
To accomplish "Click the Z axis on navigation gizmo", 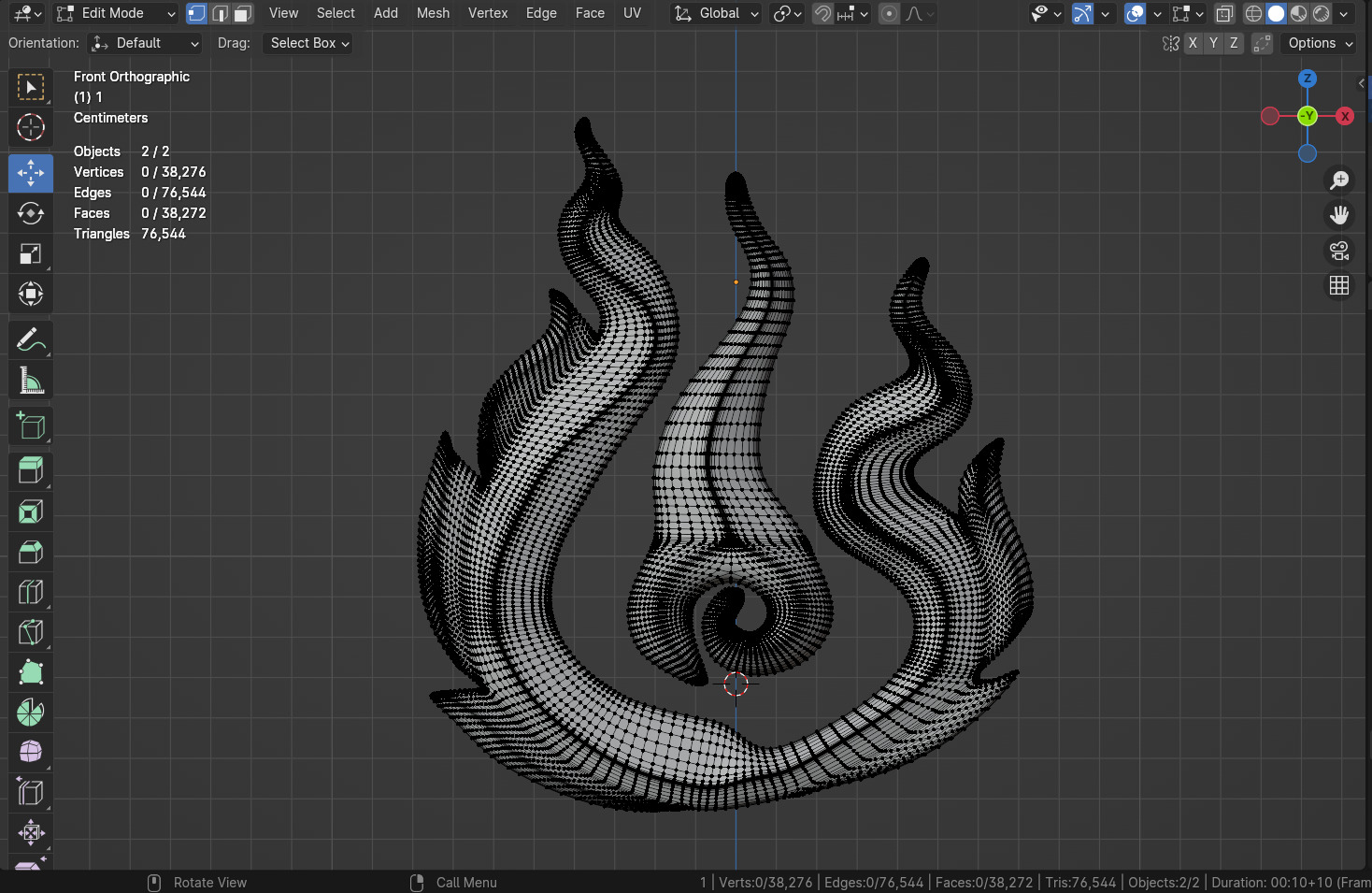I will tap(1308, 79).
